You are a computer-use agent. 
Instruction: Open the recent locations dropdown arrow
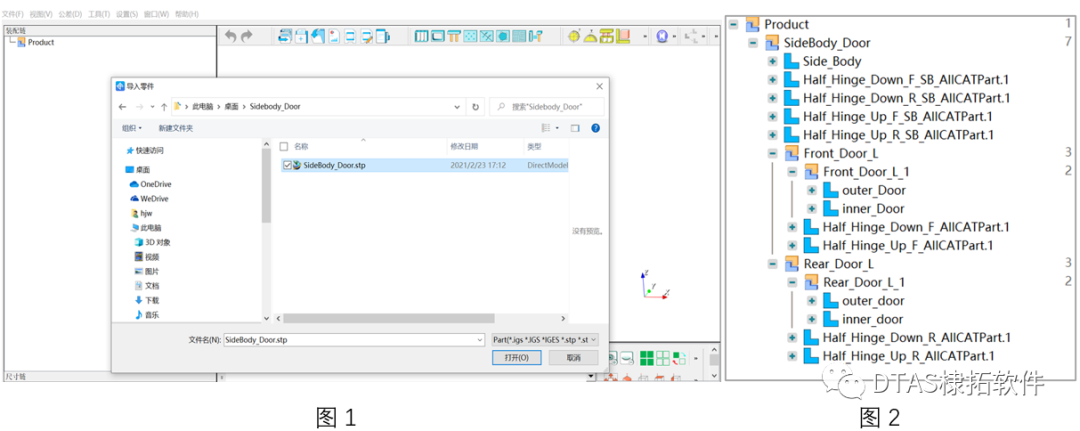(152, 107)
